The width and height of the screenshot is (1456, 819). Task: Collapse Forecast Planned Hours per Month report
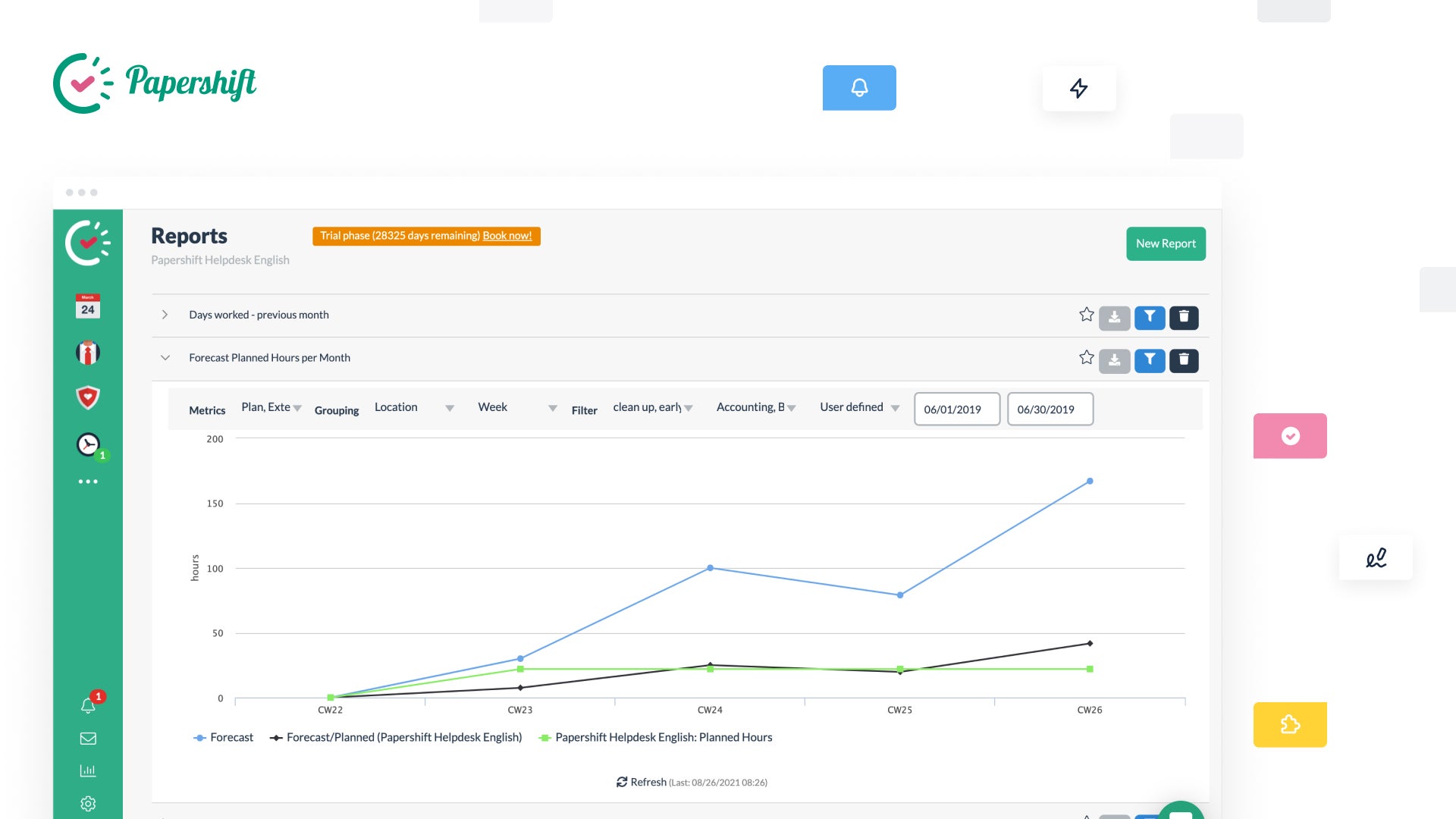165,358
